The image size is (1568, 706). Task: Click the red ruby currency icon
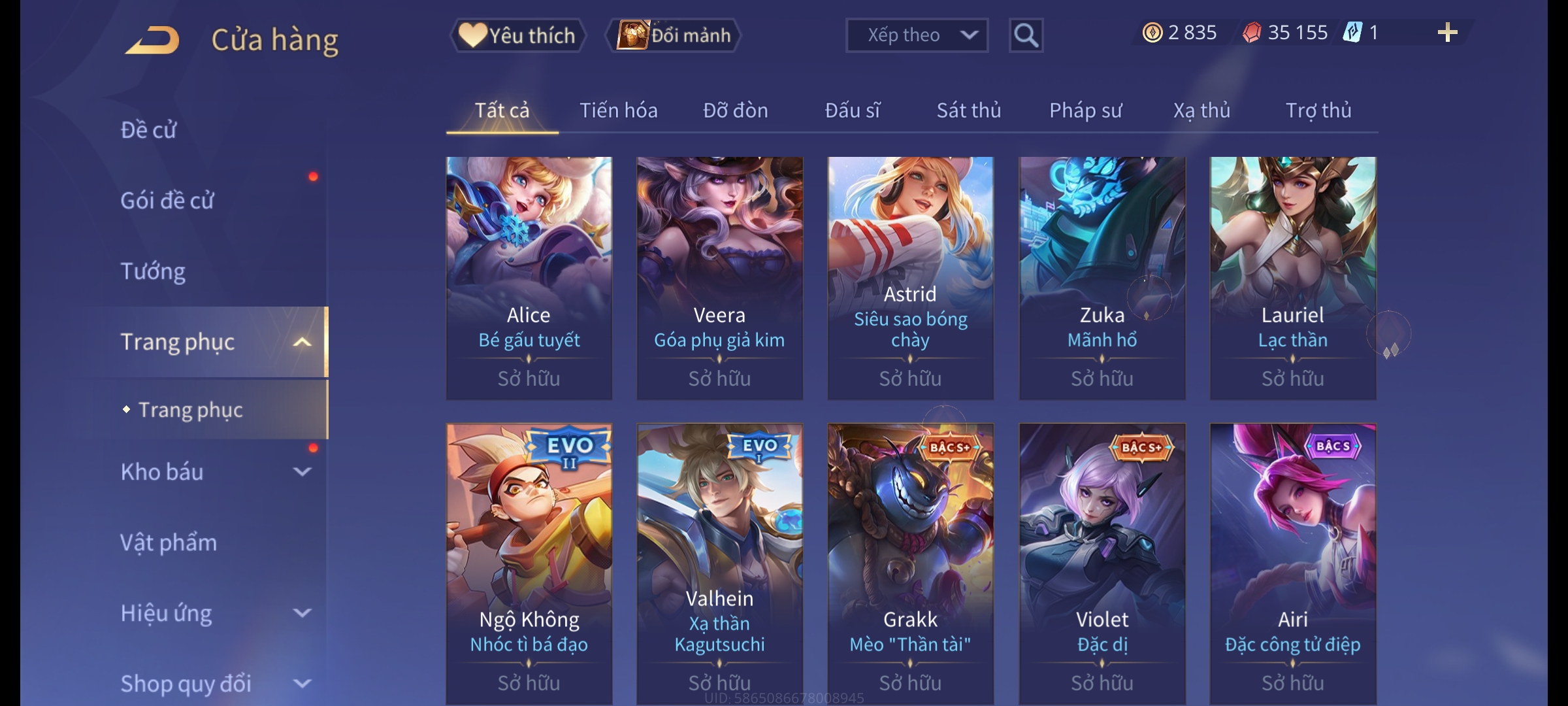(1251, 33)
